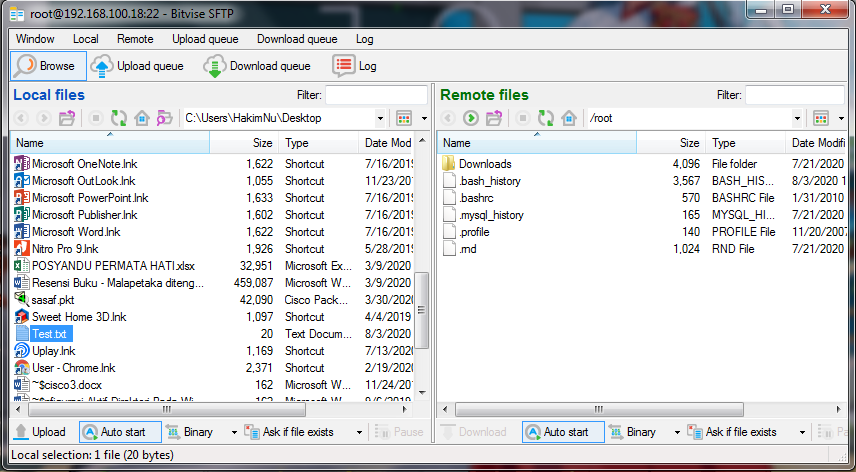Refresh the remote files list
This screenshot has height=472, width=856.
point(546,118)
